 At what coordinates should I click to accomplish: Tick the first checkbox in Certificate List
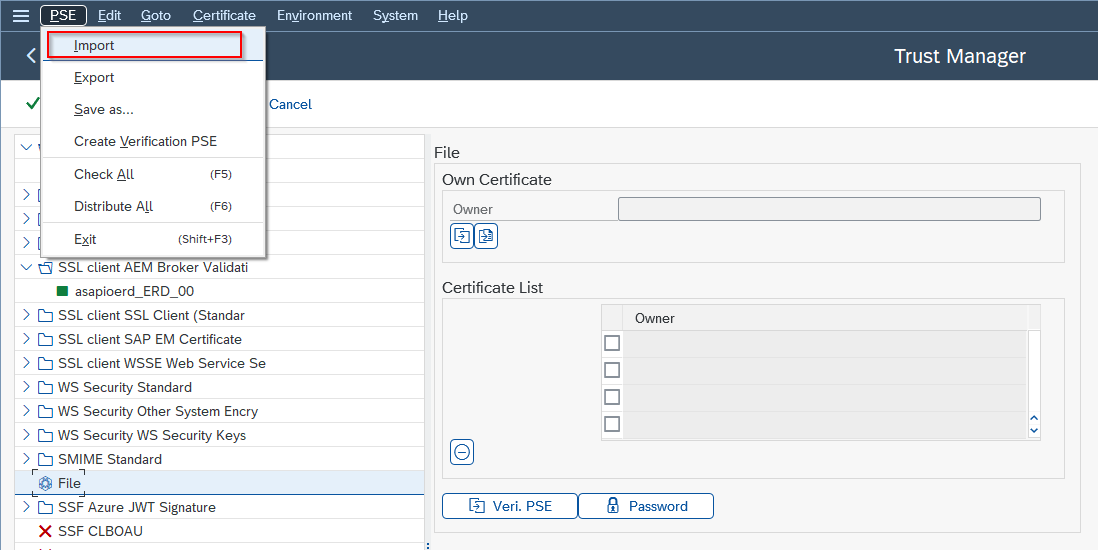pos(612,343)
